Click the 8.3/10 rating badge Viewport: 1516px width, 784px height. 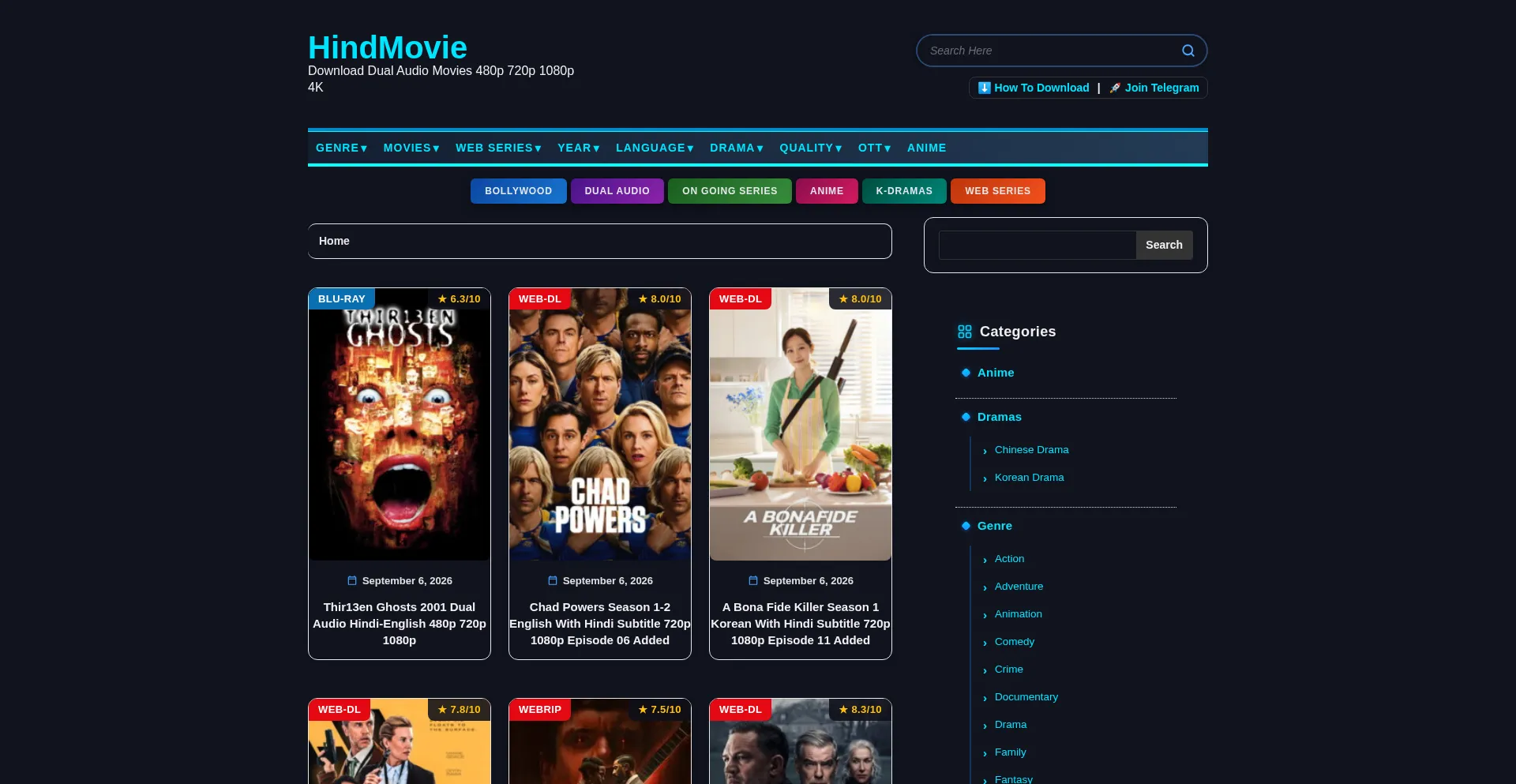861,710
